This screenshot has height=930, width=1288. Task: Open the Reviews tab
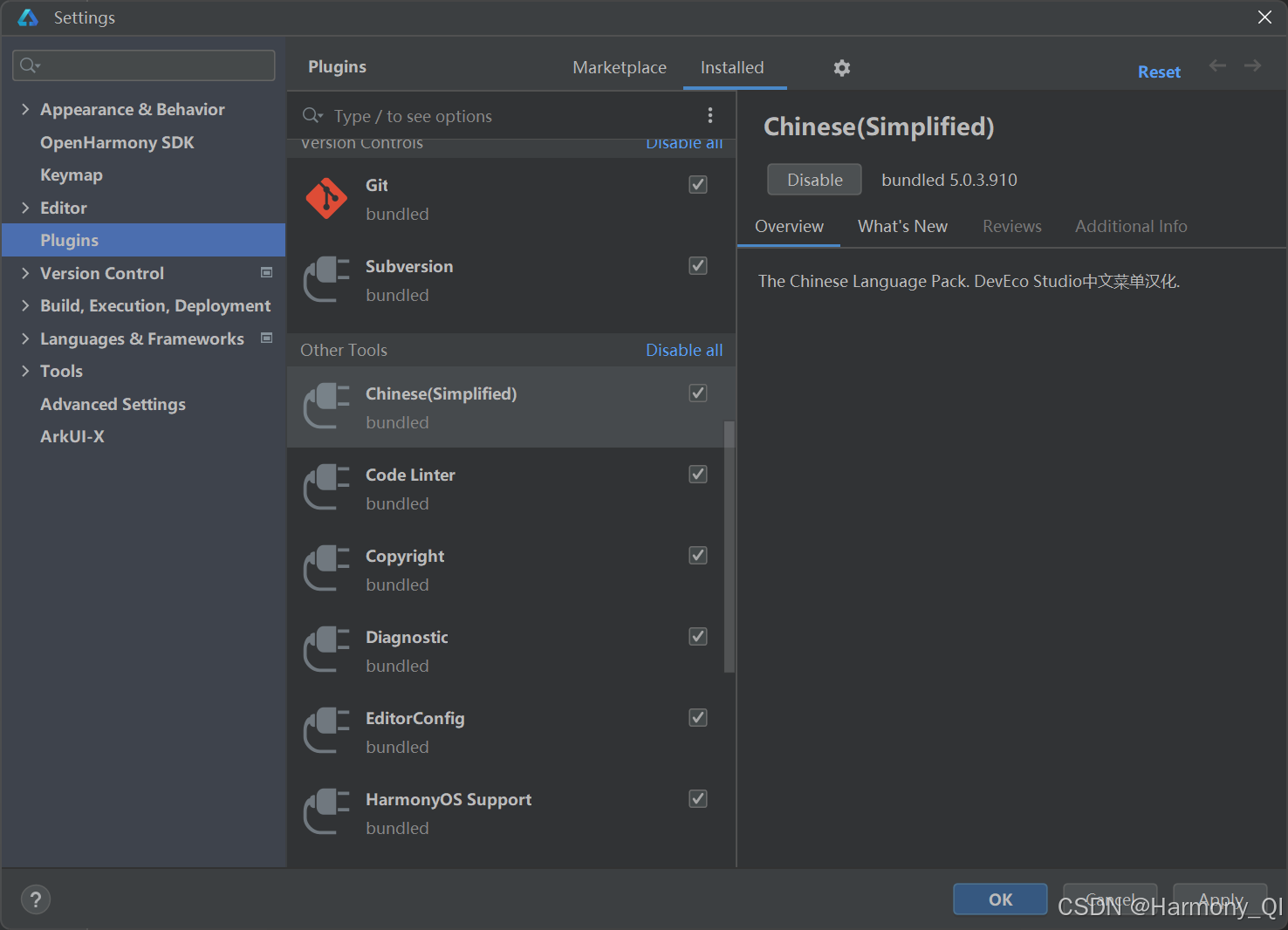click(1012, 226)
